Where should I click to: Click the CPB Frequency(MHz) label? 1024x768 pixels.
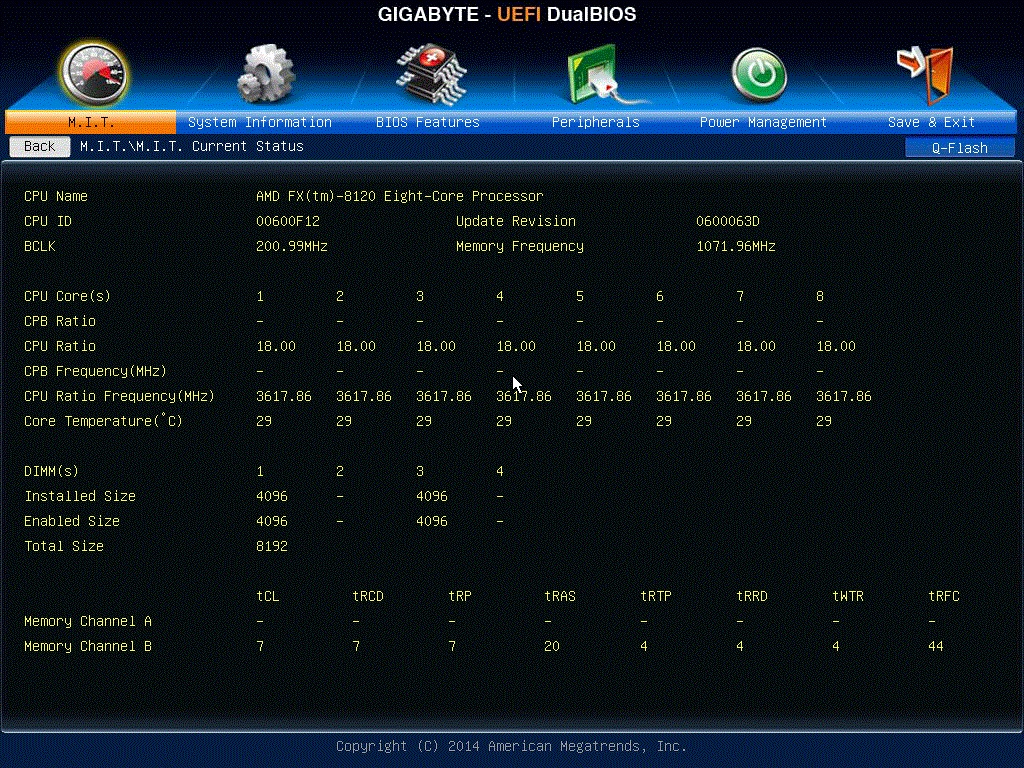coord(95,371)
